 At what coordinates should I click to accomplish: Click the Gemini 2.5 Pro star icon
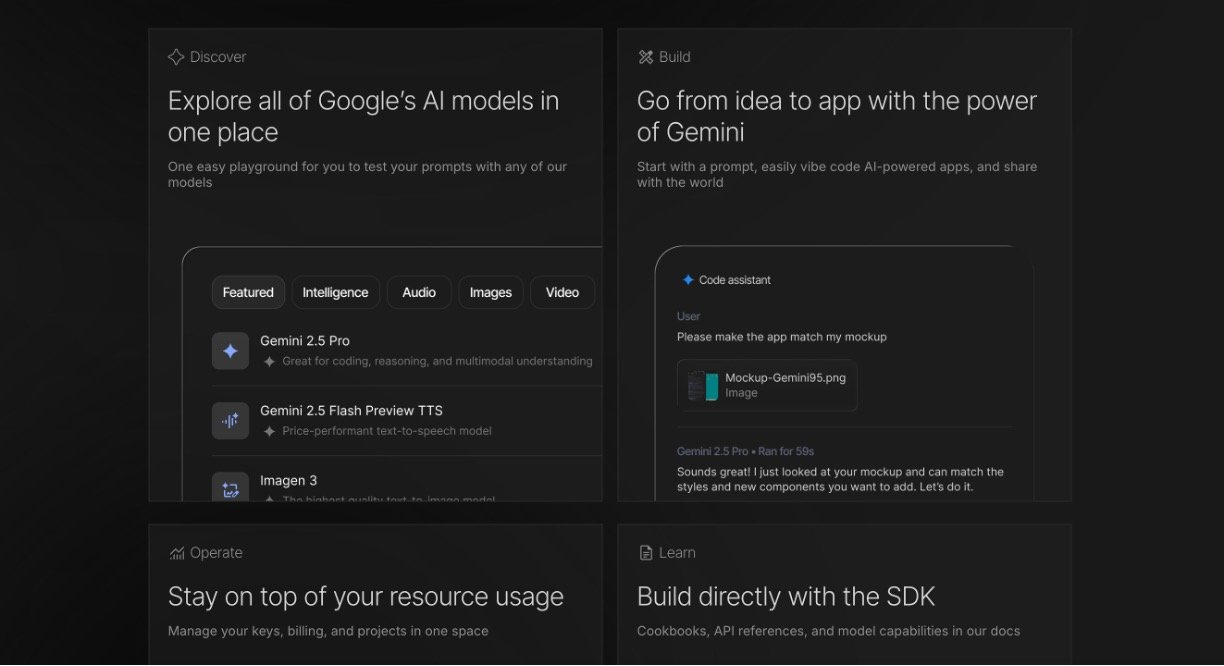click(230, 351)
